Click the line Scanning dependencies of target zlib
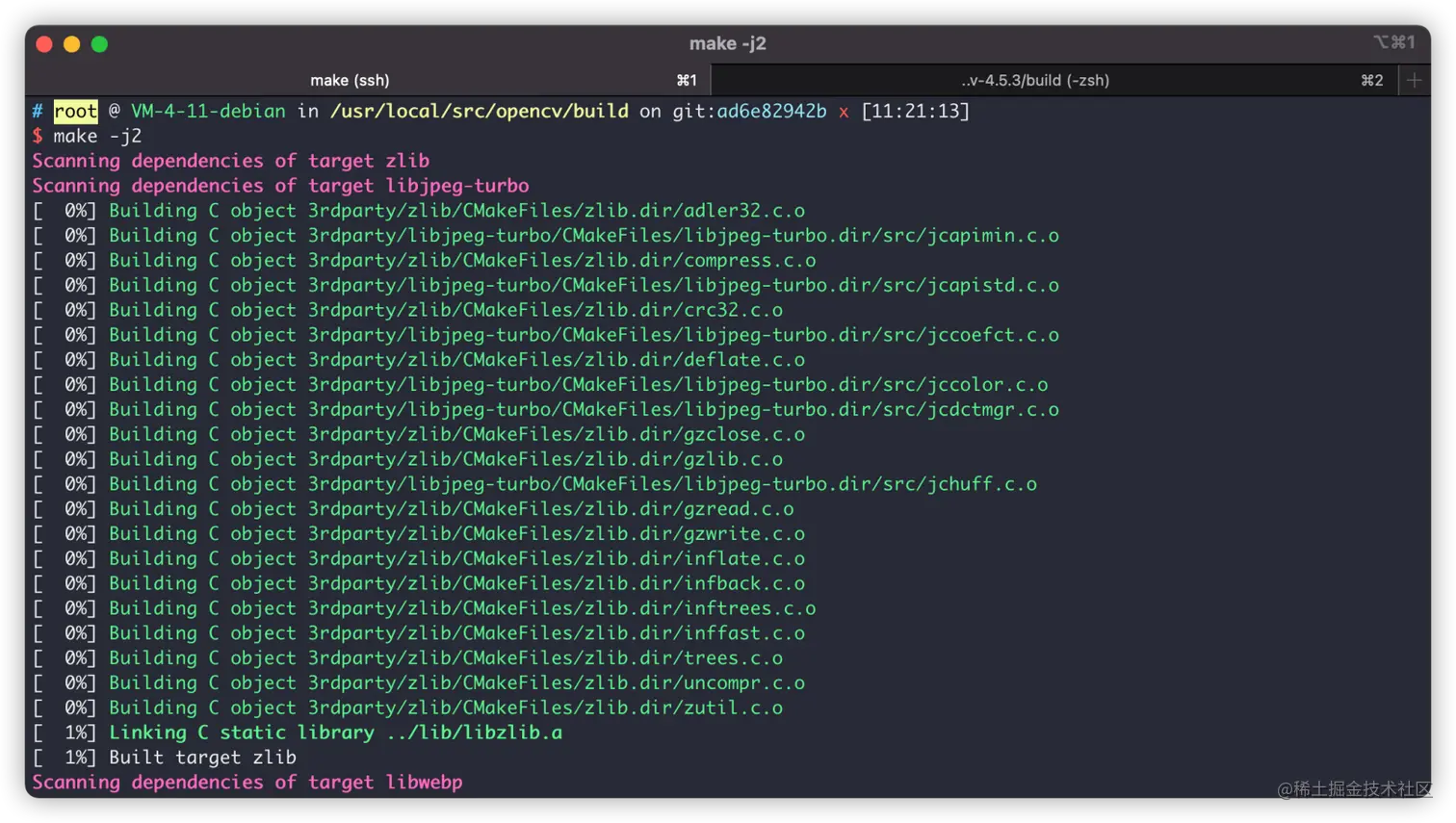The width and height of the screenshot is (1456, 823). click(x=231, y=162)
